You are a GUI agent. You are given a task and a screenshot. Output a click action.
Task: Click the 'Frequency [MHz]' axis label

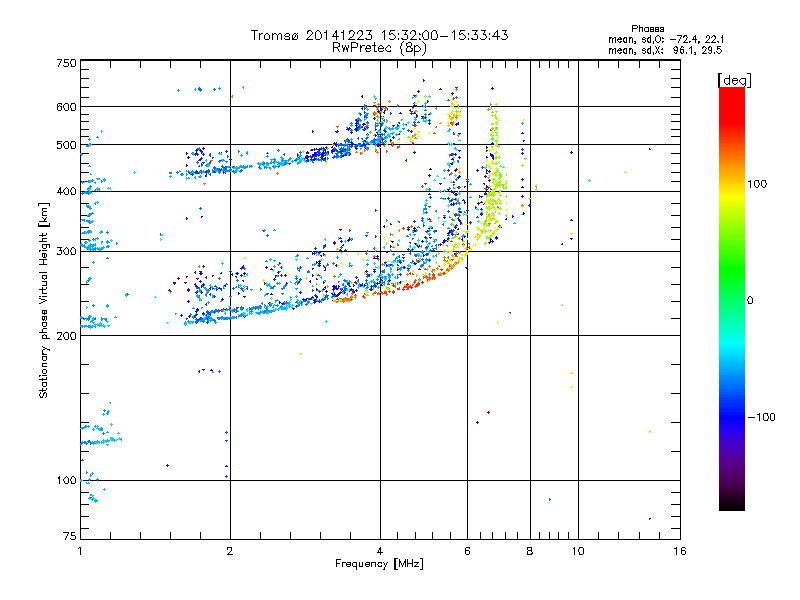(x=379, y=564)
